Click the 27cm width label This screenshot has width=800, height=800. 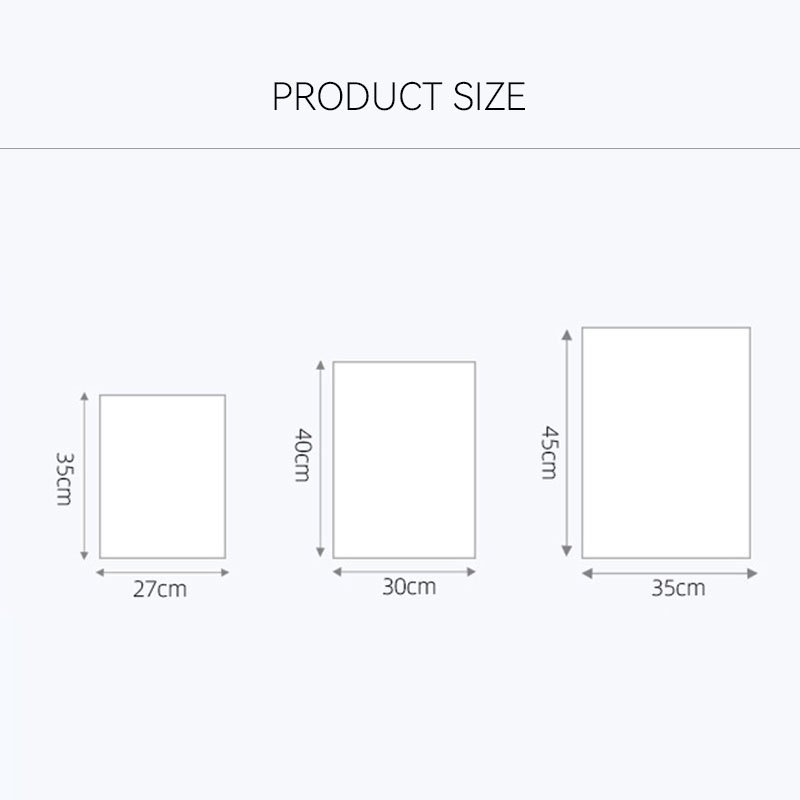tap(160, 589)
